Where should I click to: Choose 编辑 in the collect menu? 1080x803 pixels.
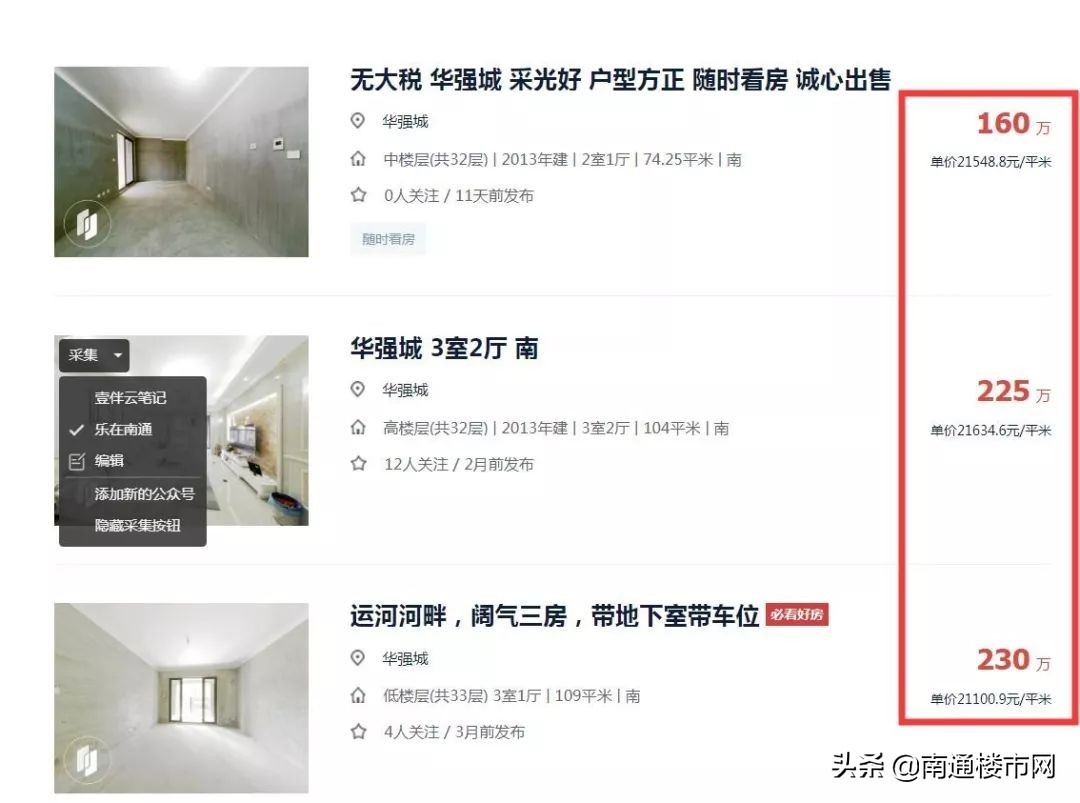point(133,461)
